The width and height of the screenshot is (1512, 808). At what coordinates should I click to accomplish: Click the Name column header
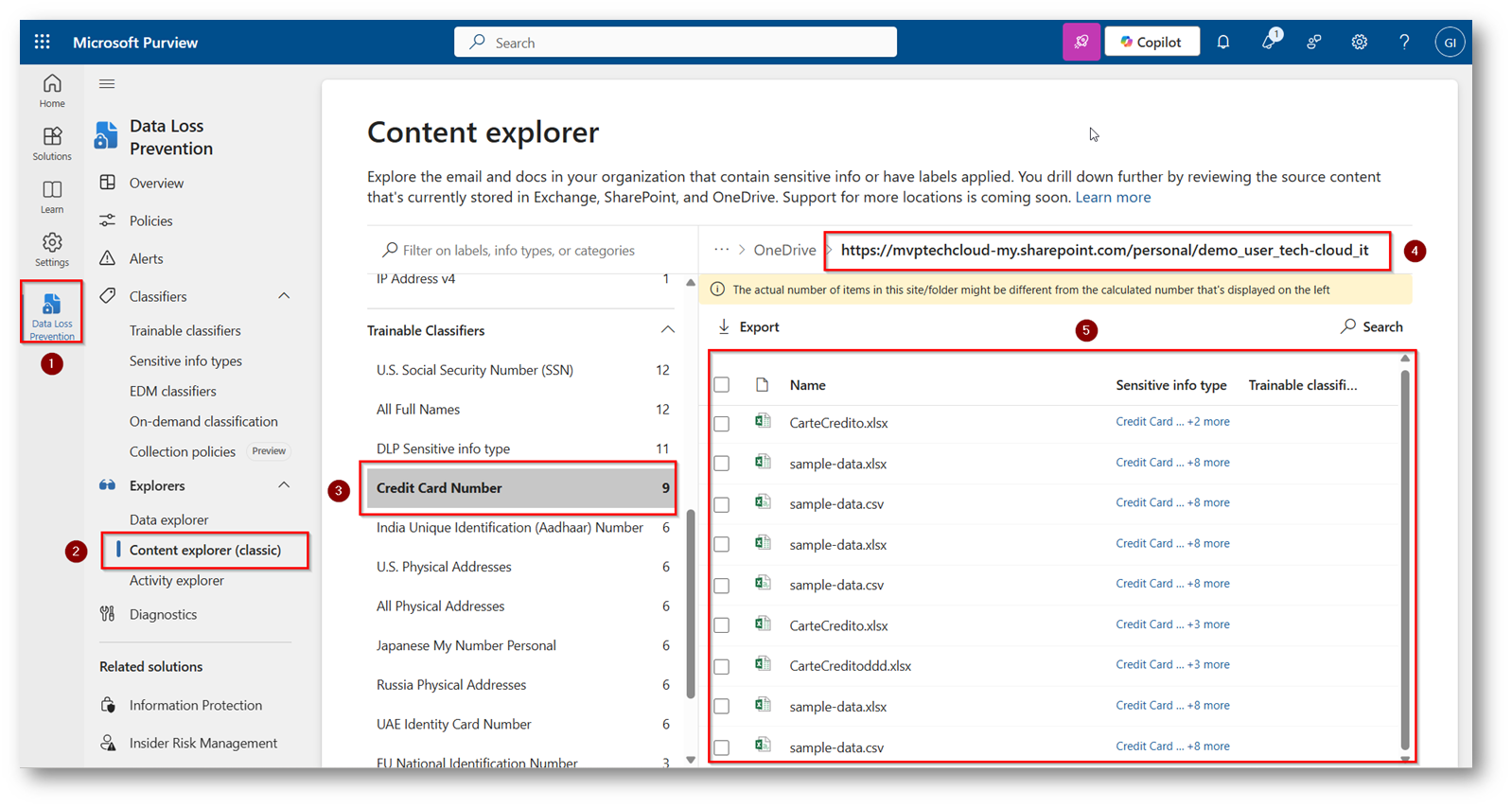point(808,385)
